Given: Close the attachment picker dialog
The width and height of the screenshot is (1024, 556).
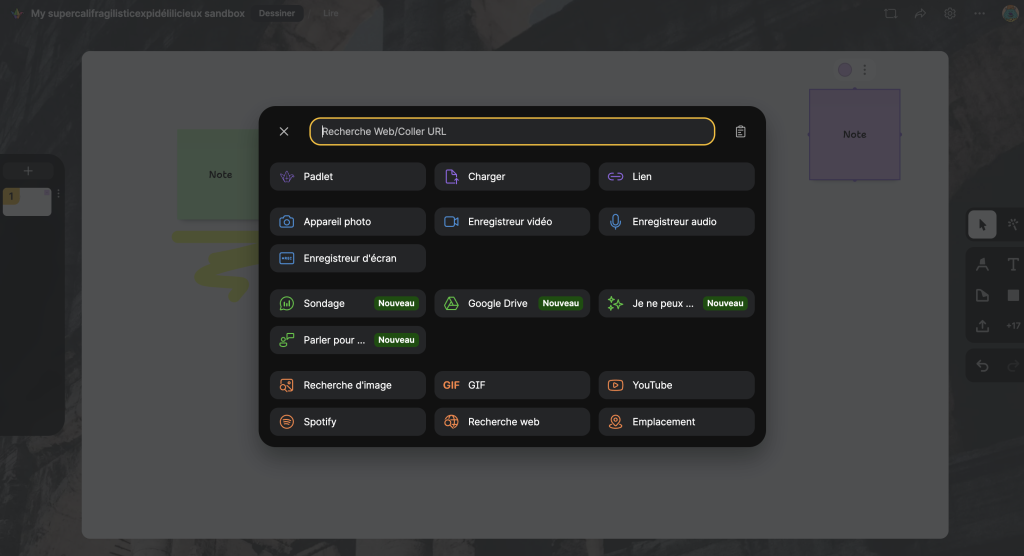Looking at the screenshot, I should pos(283,131).
